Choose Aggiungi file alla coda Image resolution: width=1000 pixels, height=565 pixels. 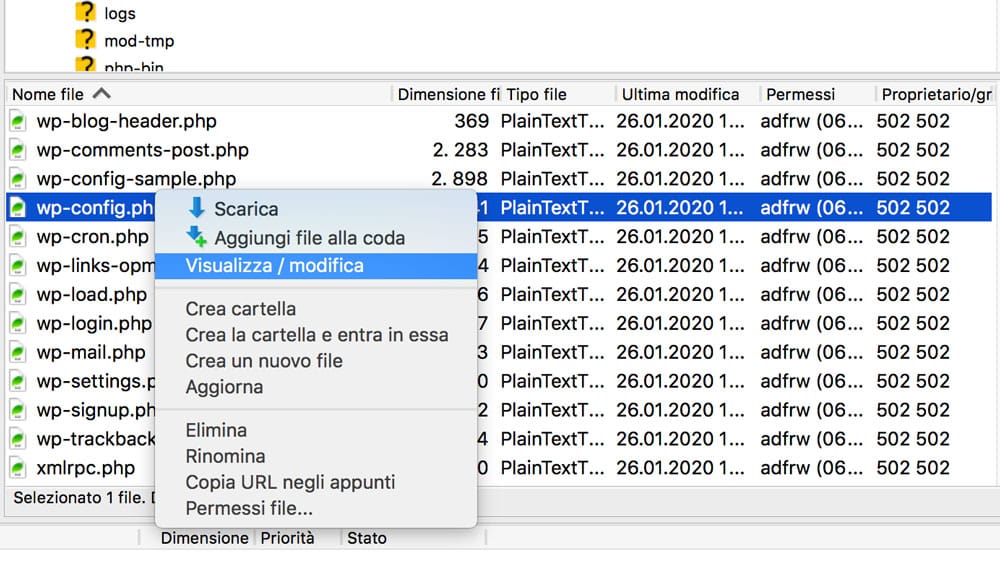pos(309,238)
